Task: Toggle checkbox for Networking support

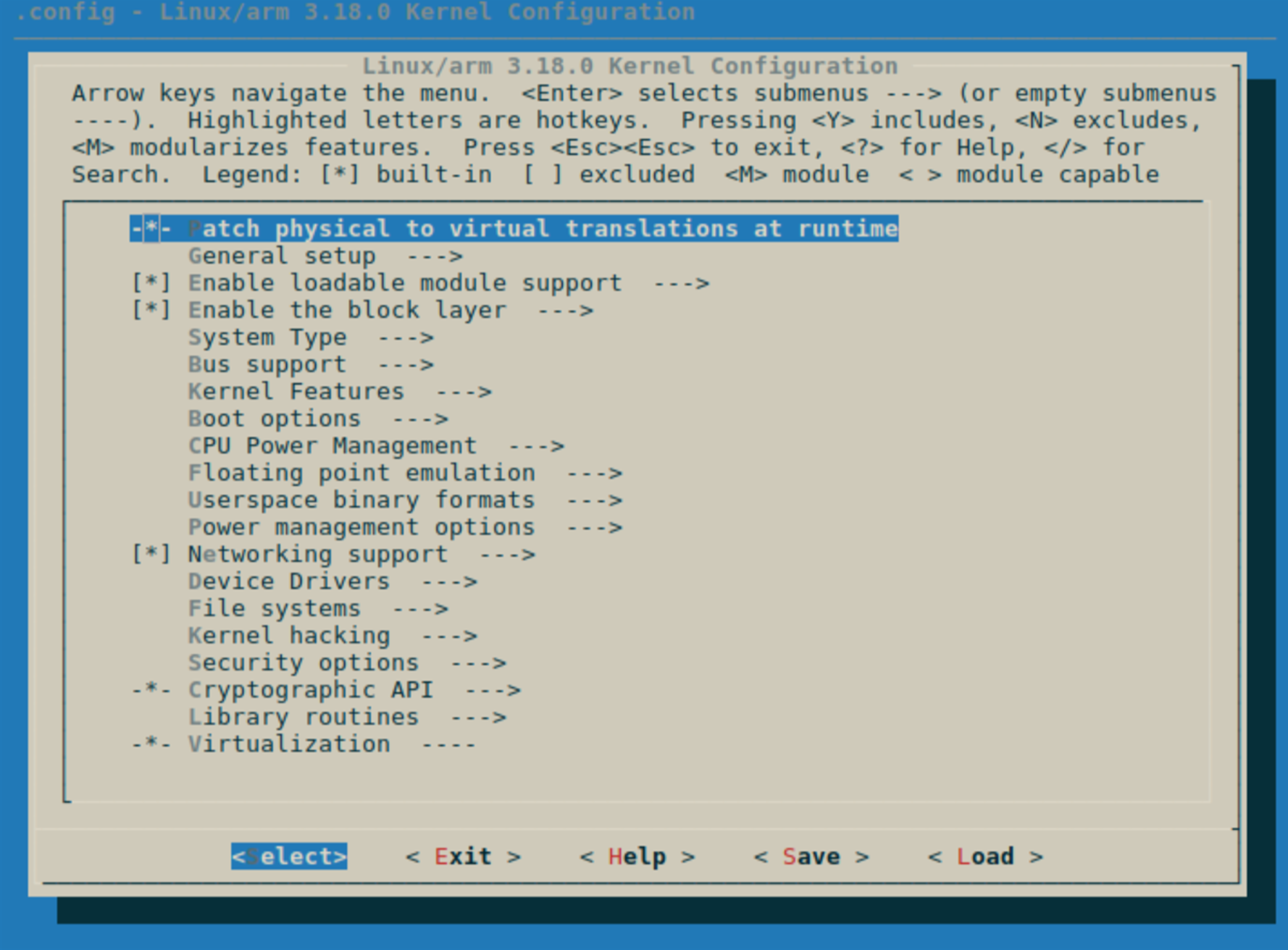Action: [151, 555]
